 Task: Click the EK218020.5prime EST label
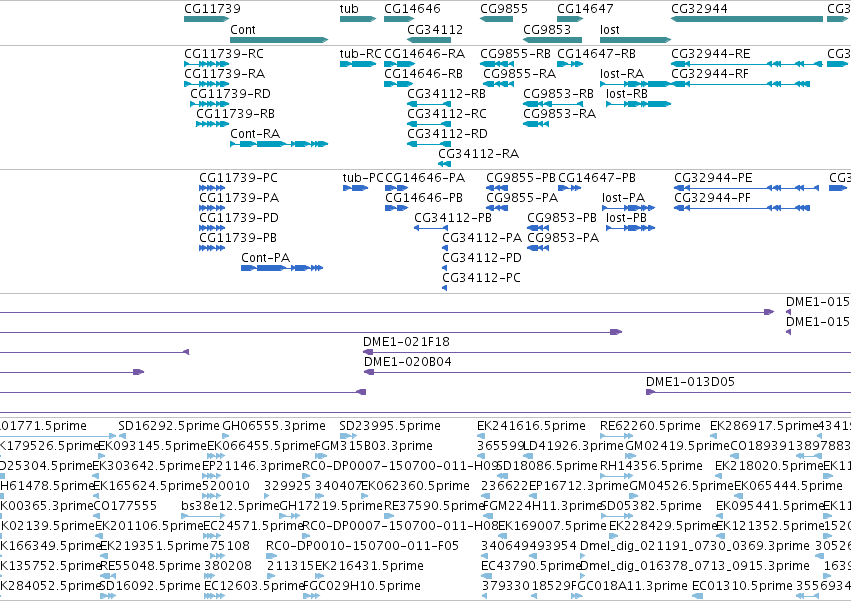pos(769,466)
